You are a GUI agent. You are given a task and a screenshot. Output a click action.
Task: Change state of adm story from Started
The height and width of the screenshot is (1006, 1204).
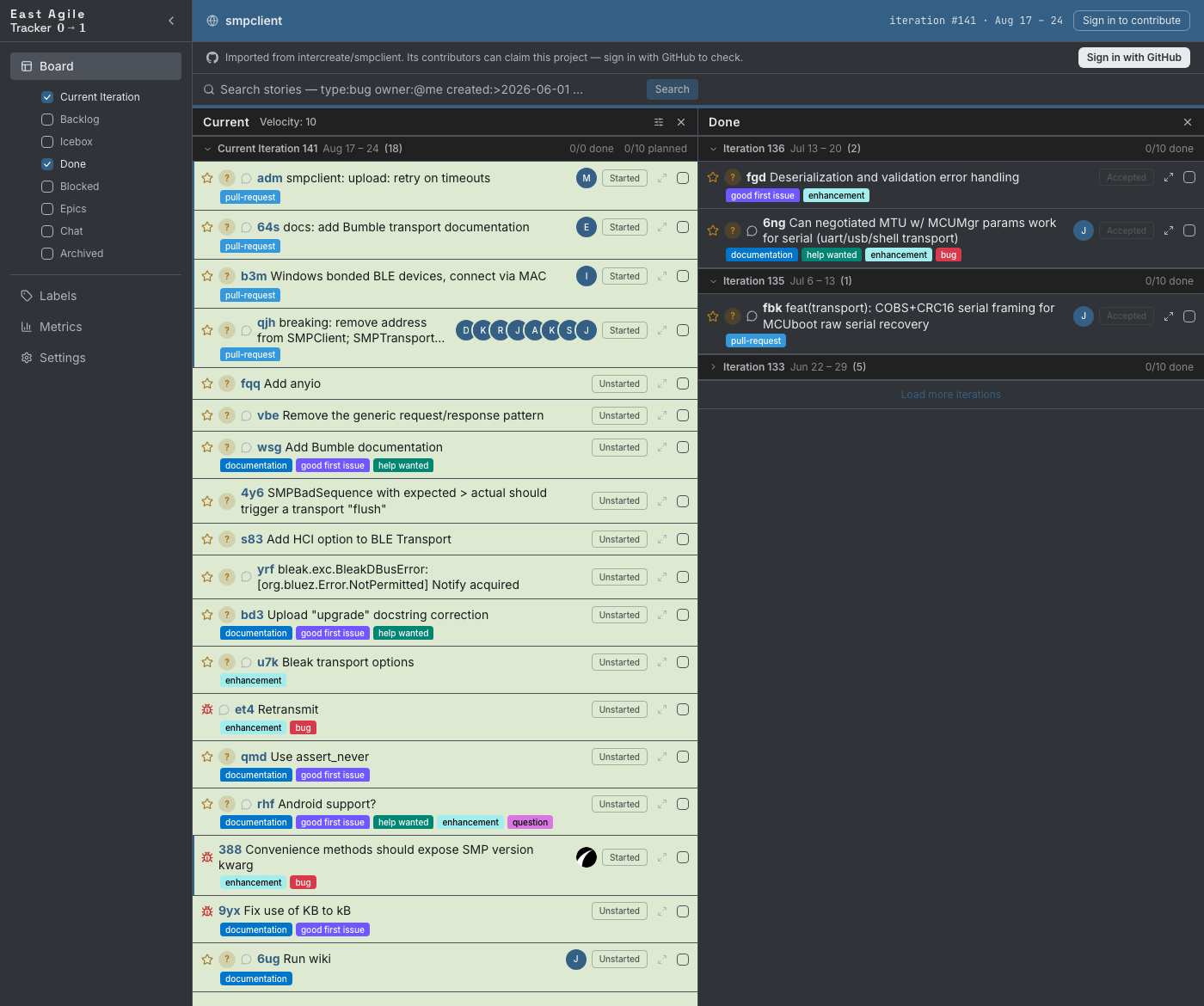tap(624, 178)
